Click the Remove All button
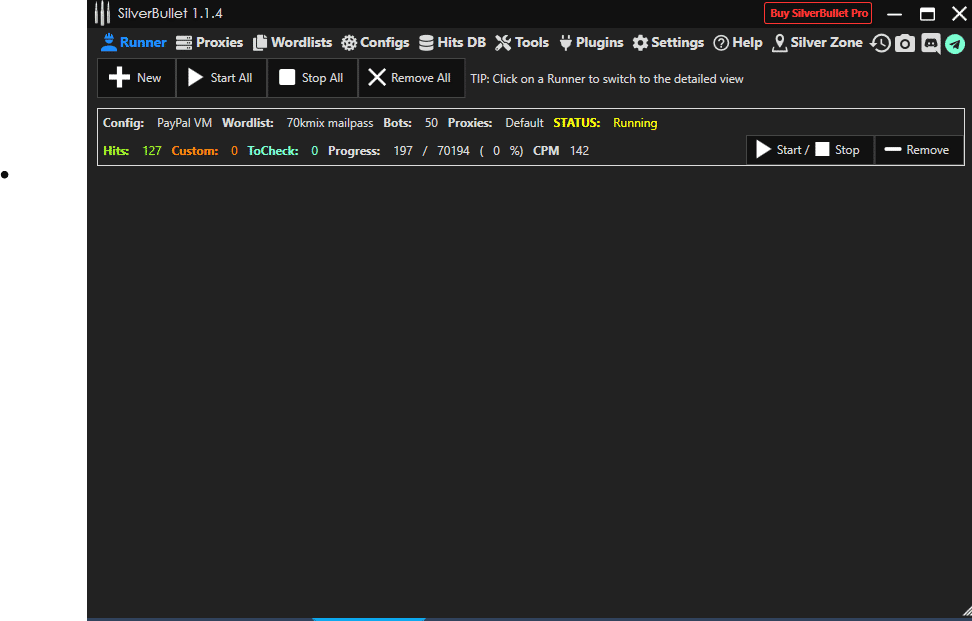This screenshot has width=972, height=621. click(x=411, y=77)
